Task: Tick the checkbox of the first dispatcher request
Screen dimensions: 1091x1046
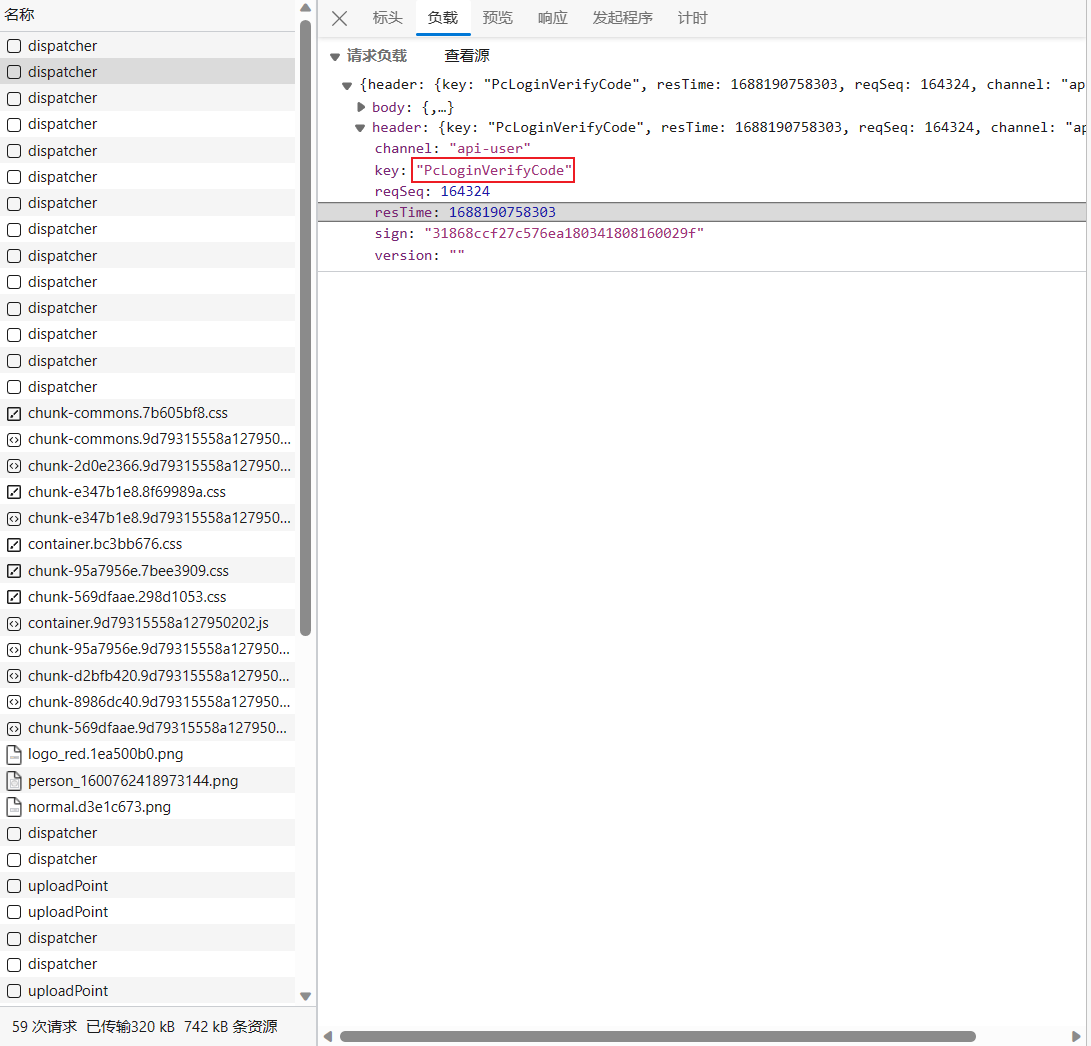Action: (x=14, y=46)
